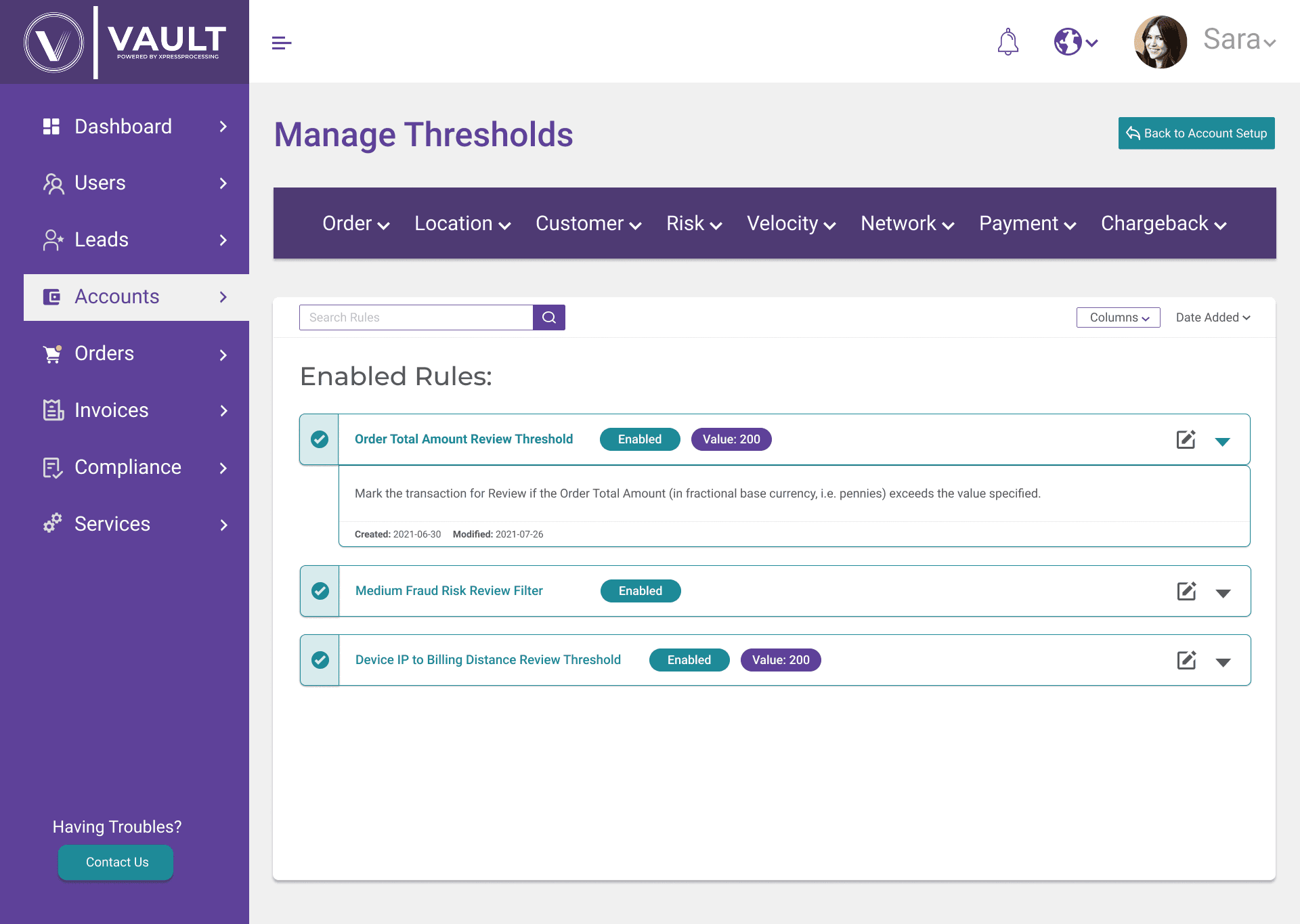The image size is (1300, 924).
Task: Edit the Order Total Amount rule
Action: click(x=1186, y=439)
